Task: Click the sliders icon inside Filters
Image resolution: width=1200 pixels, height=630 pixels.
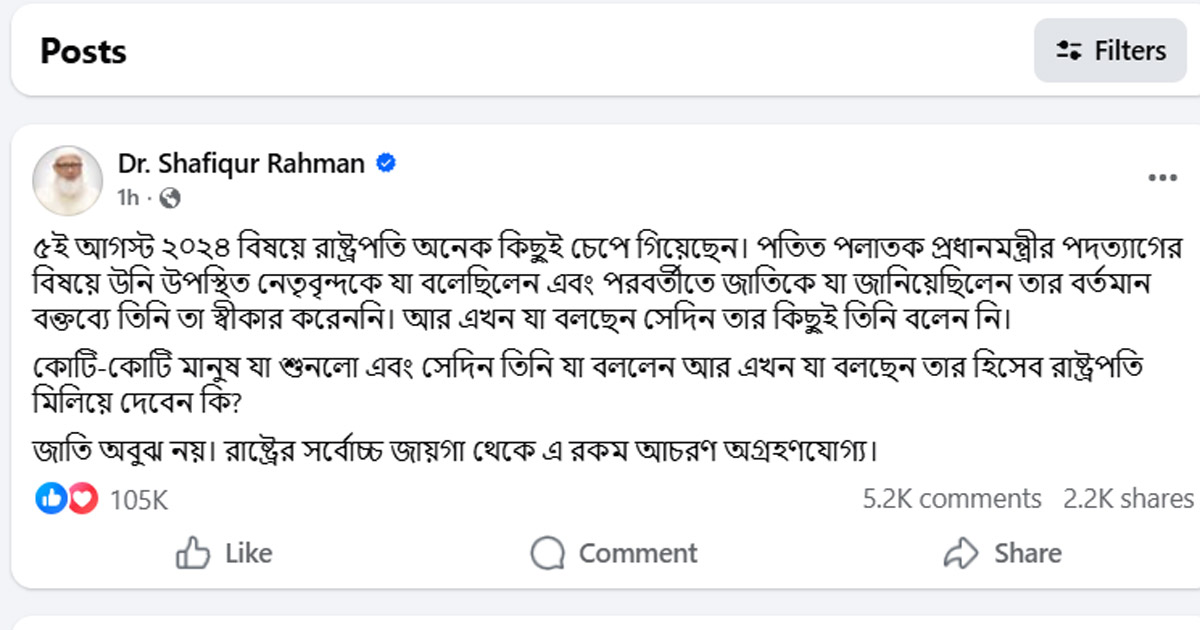Action: (x=1069, y=50)
